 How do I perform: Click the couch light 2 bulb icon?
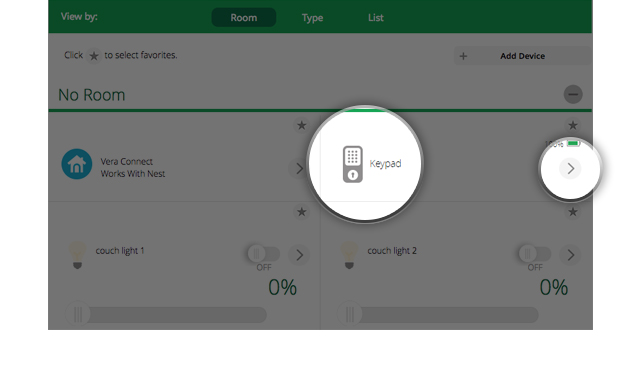point(349,255)
